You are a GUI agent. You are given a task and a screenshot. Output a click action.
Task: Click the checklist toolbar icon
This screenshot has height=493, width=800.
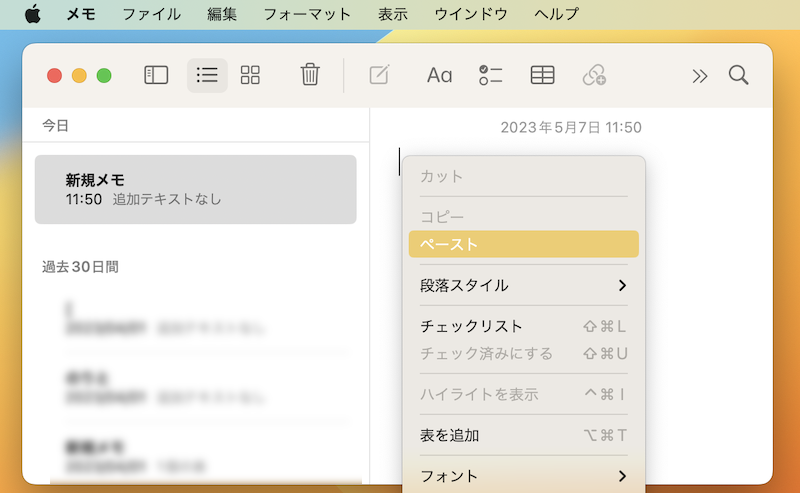click(490, 75)
